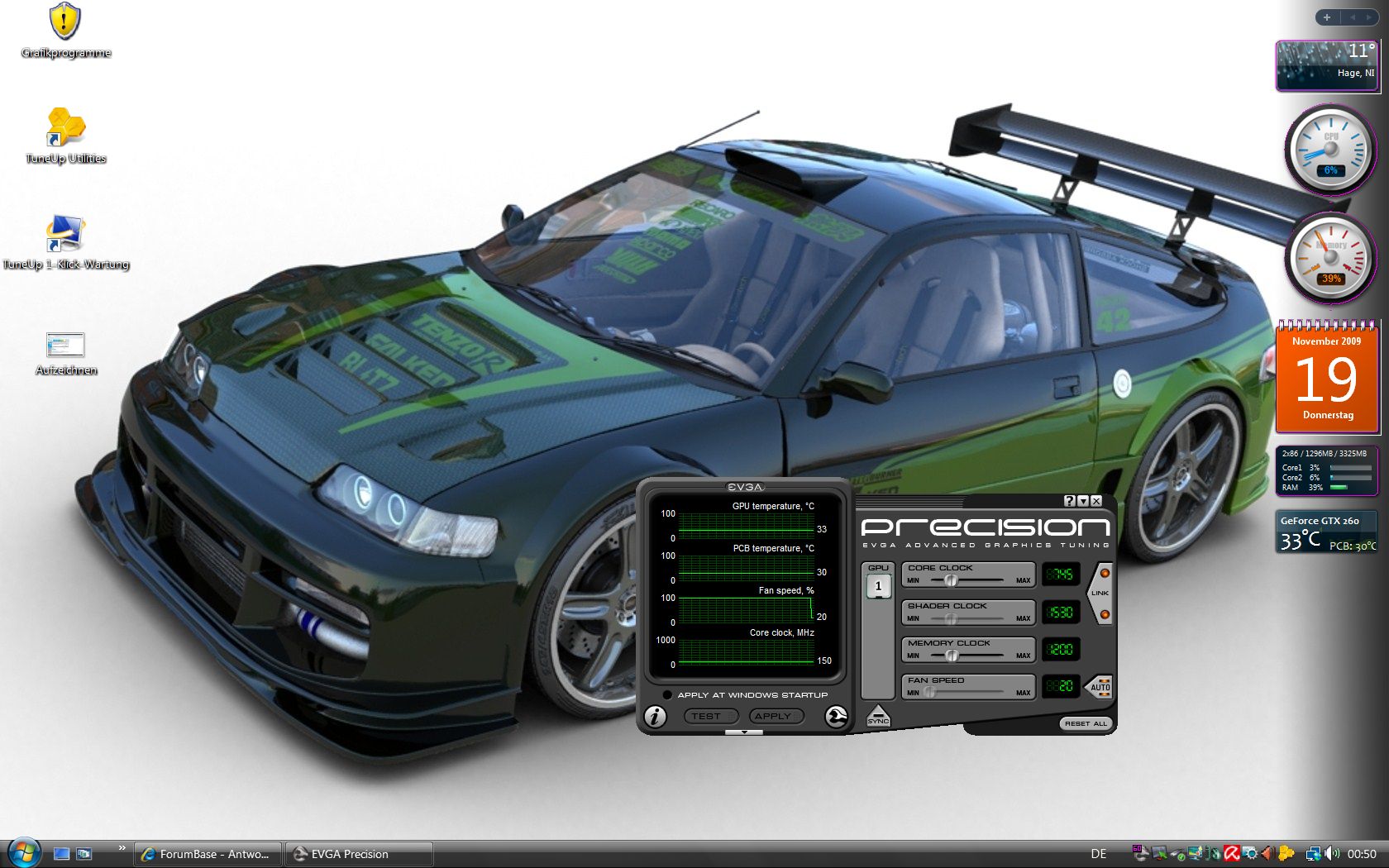Switch to EVGA Precision taskbar button

click(359, 854)
